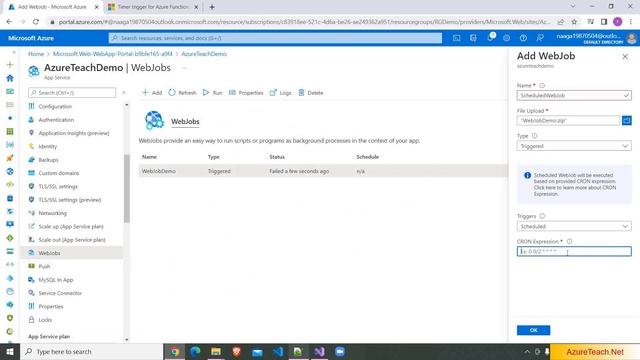Open Application Insights (preview) menu item
Viewport: 640px width, 360px height.
pos(73,133)
